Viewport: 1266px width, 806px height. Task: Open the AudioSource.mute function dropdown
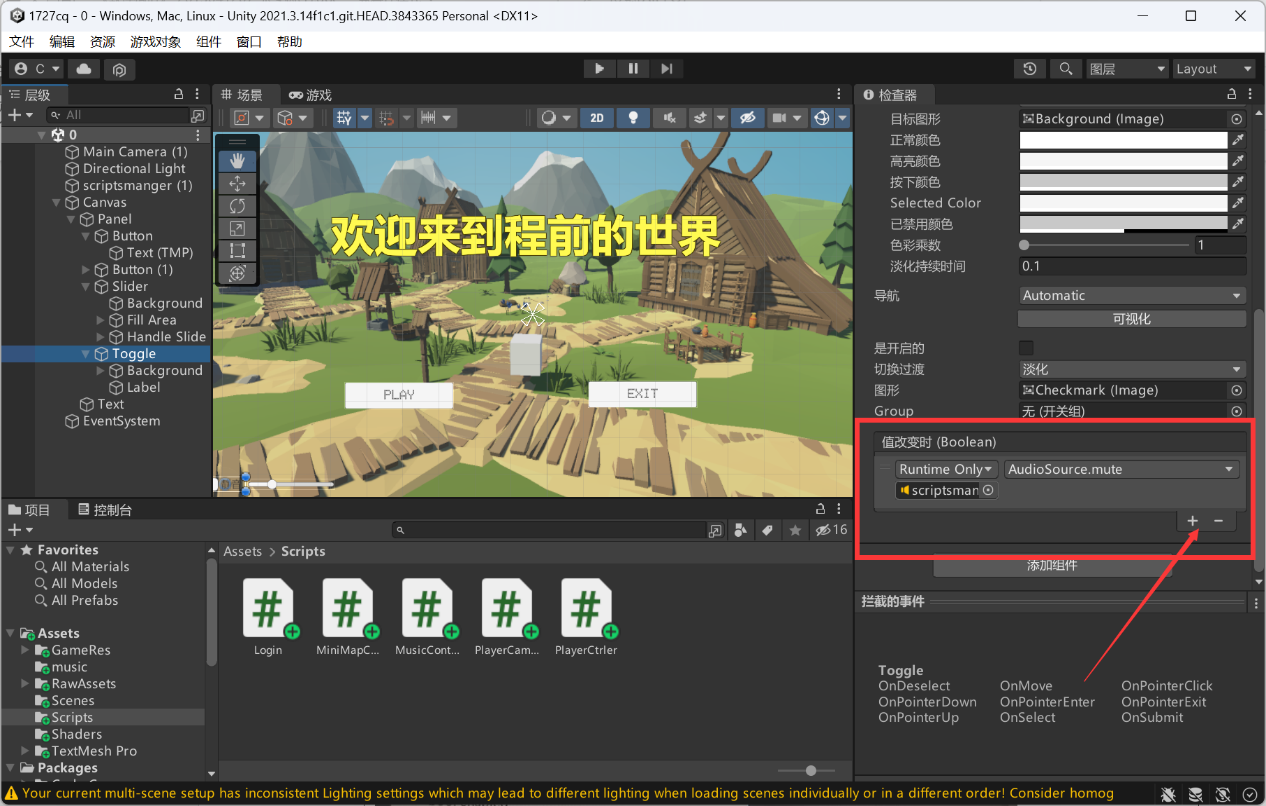1122,468
